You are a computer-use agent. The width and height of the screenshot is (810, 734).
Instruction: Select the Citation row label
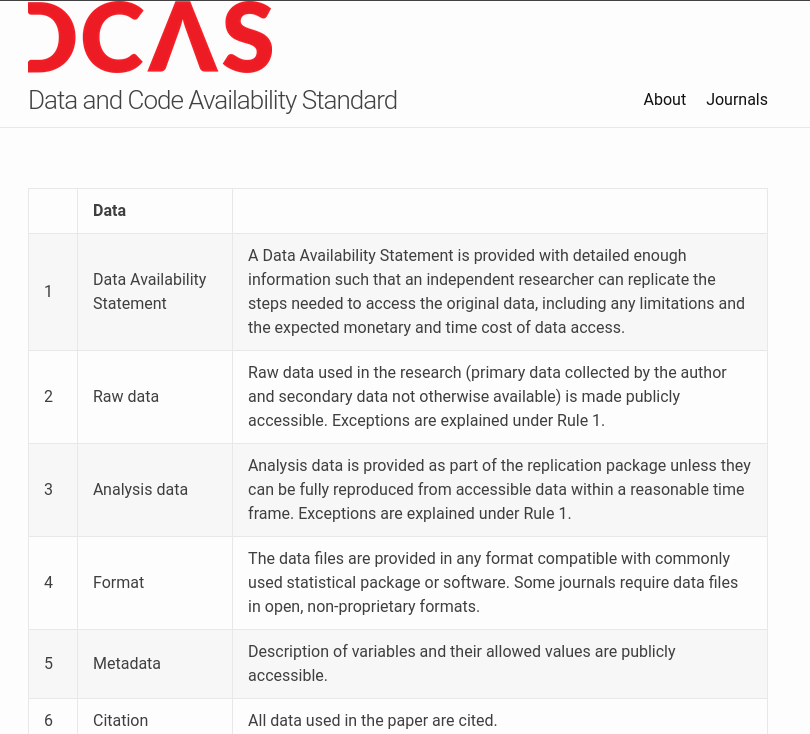pos(120,720)
